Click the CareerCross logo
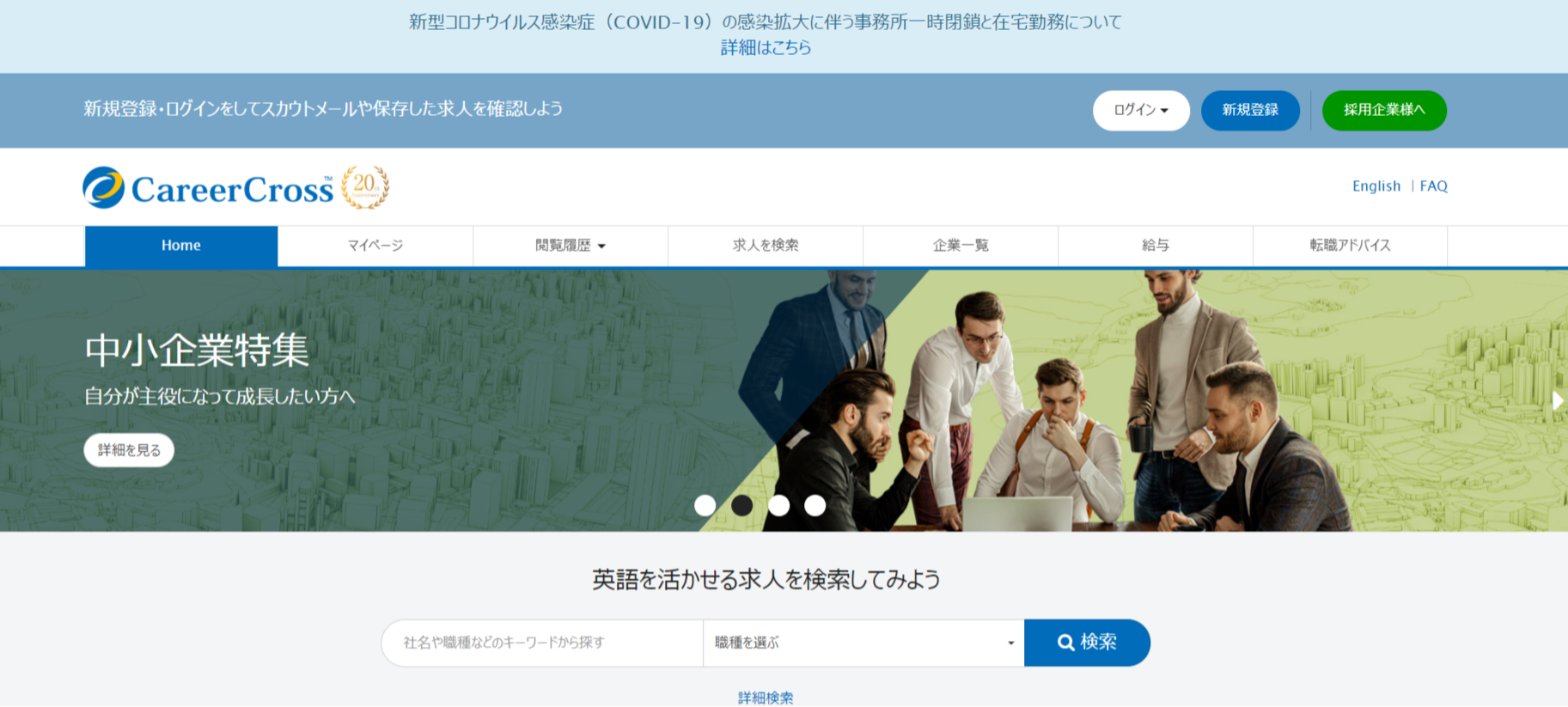The image size is (1568, 707). 208,188
